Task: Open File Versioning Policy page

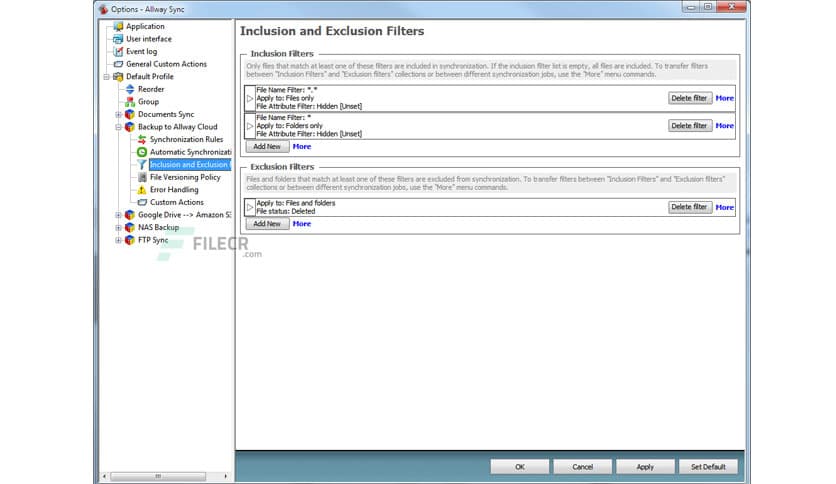Action: tap(185, 177)
